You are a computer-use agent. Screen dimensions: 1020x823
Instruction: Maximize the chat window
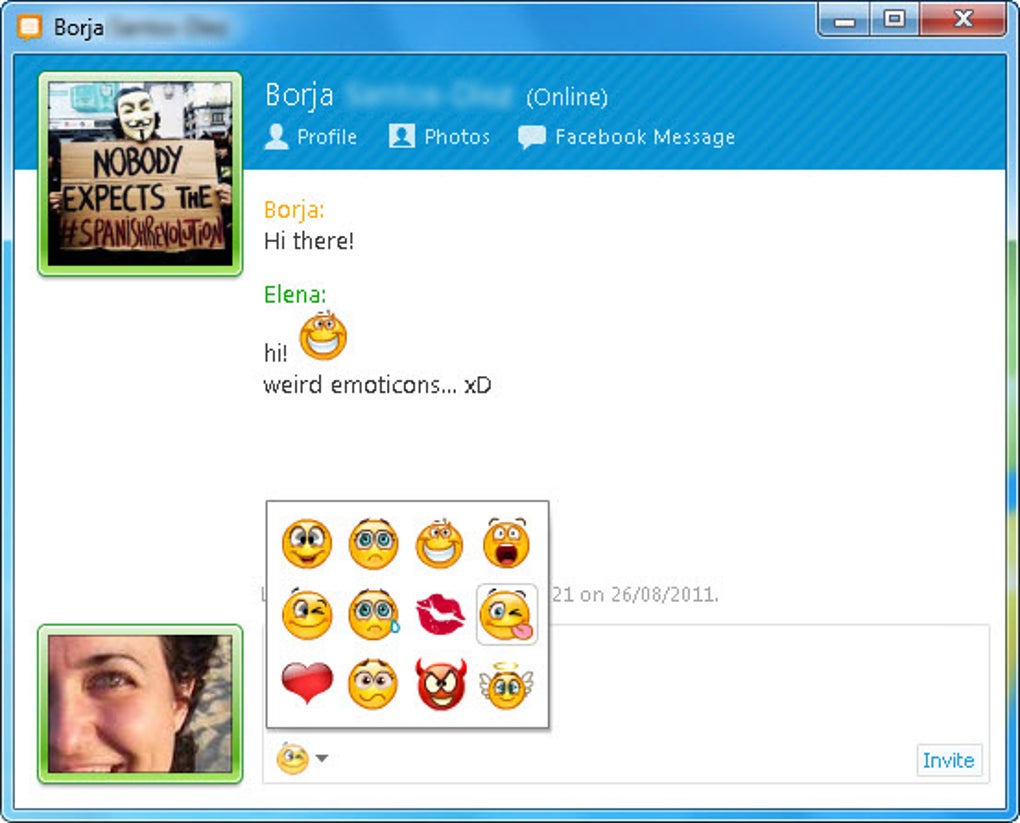[894, 20]
